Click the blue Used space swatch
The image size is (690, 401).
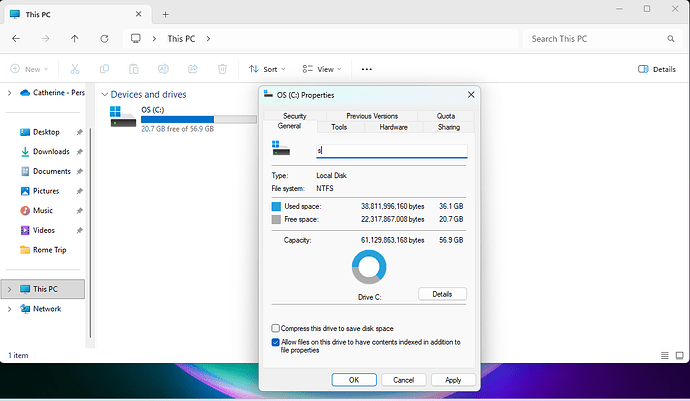click(x=276, y=206)
